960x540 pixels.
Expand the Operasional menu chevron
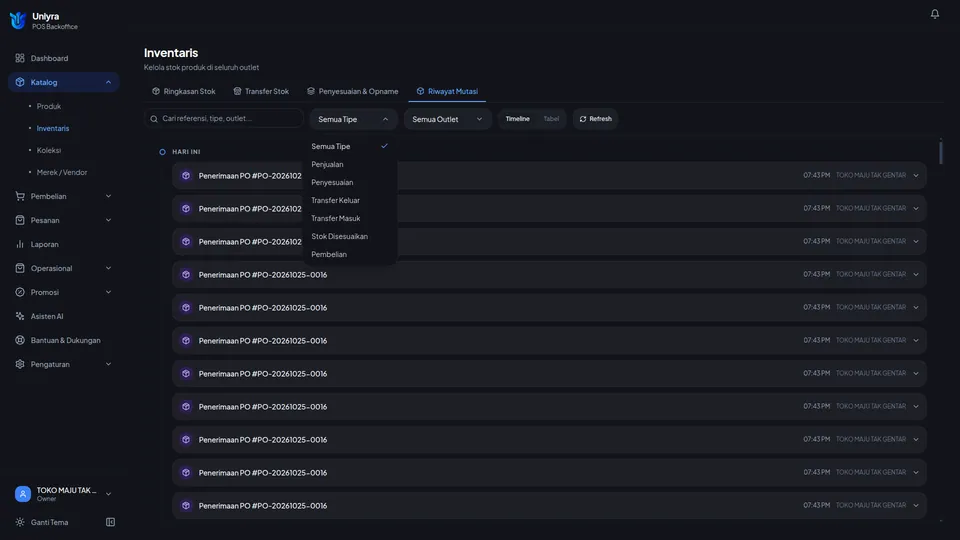pos(108,268)
